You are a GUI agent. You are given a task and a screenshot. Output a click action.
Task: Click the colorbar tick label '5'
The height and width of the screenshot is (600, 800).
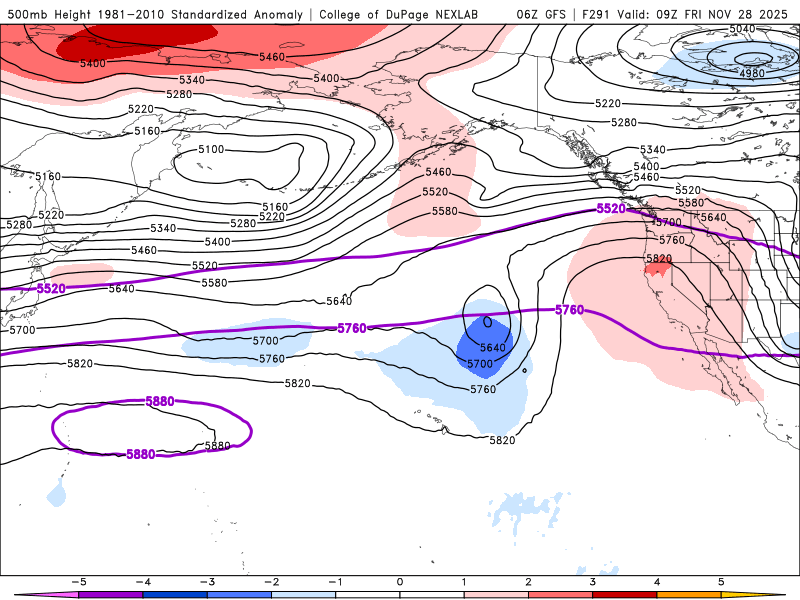(721, 582)
